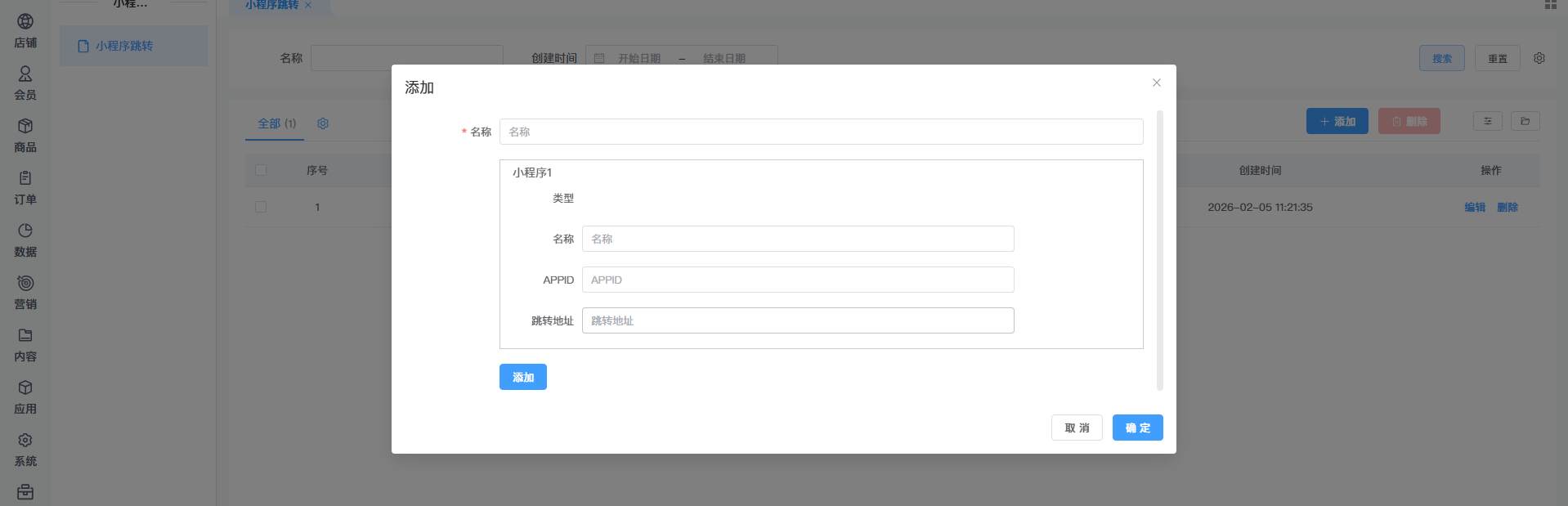The width and height of the screenshot is (1568, 506).
Task: Focus the 名称 search field behind dialog
Action: (407, 58)
